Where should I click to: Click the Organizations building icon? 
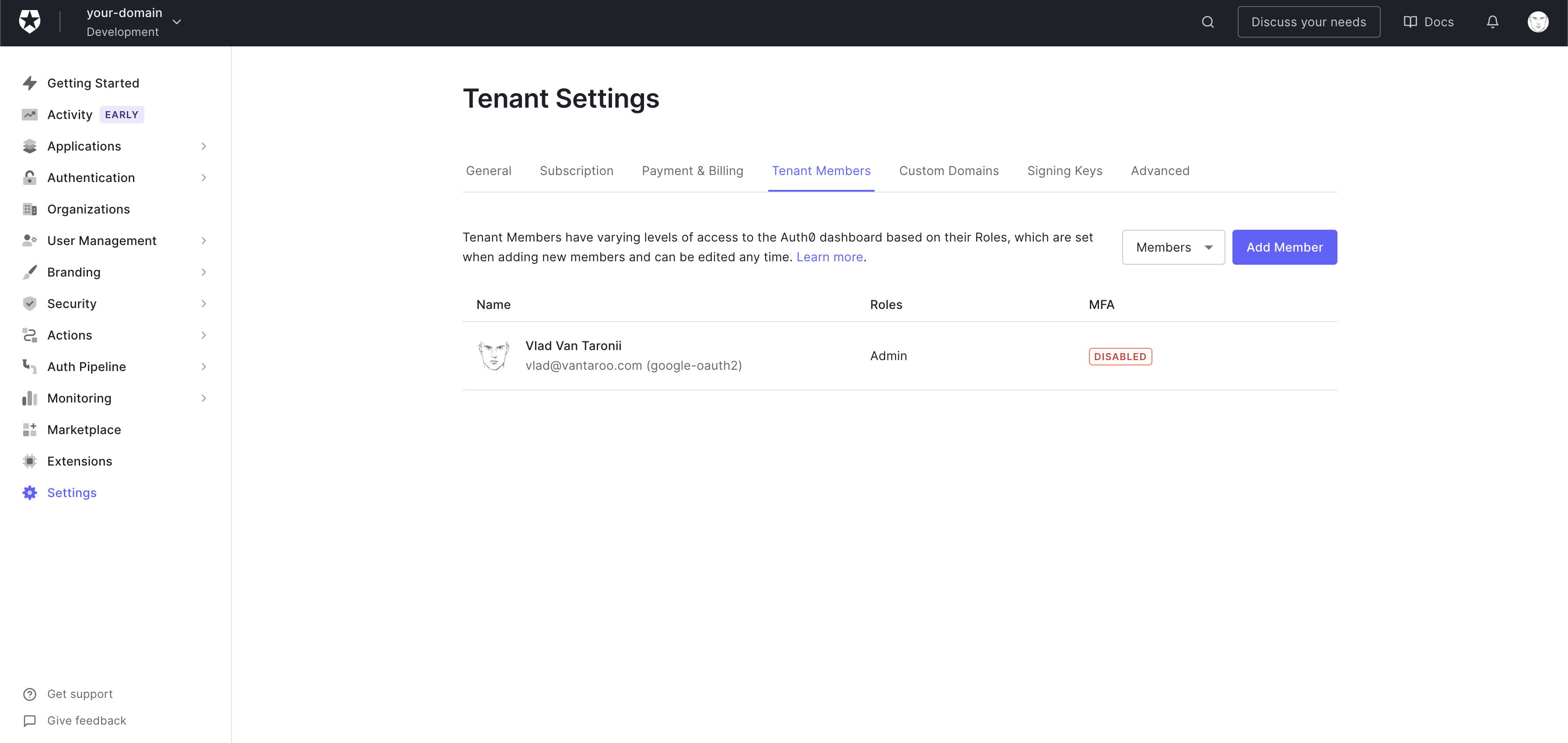29,209
